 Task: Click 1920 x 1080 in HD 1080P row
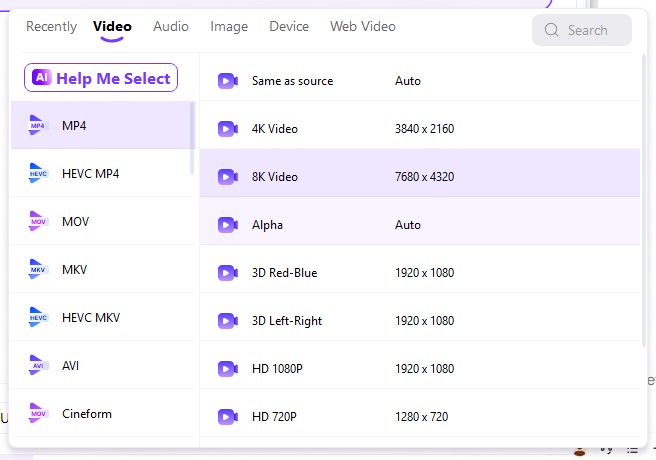coord(424,369)
